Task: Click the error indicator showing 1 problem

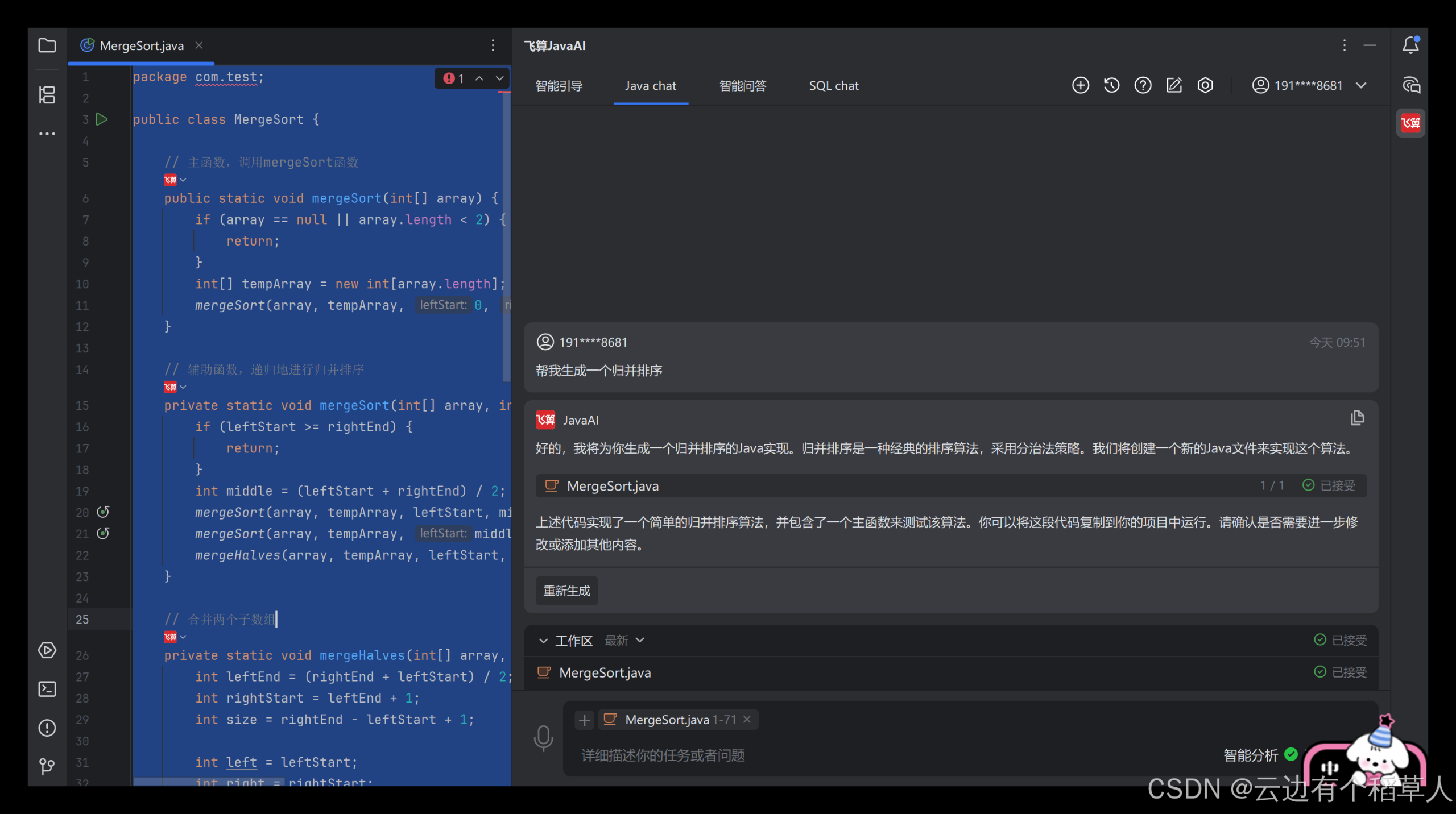Action: tap(454, 78)
